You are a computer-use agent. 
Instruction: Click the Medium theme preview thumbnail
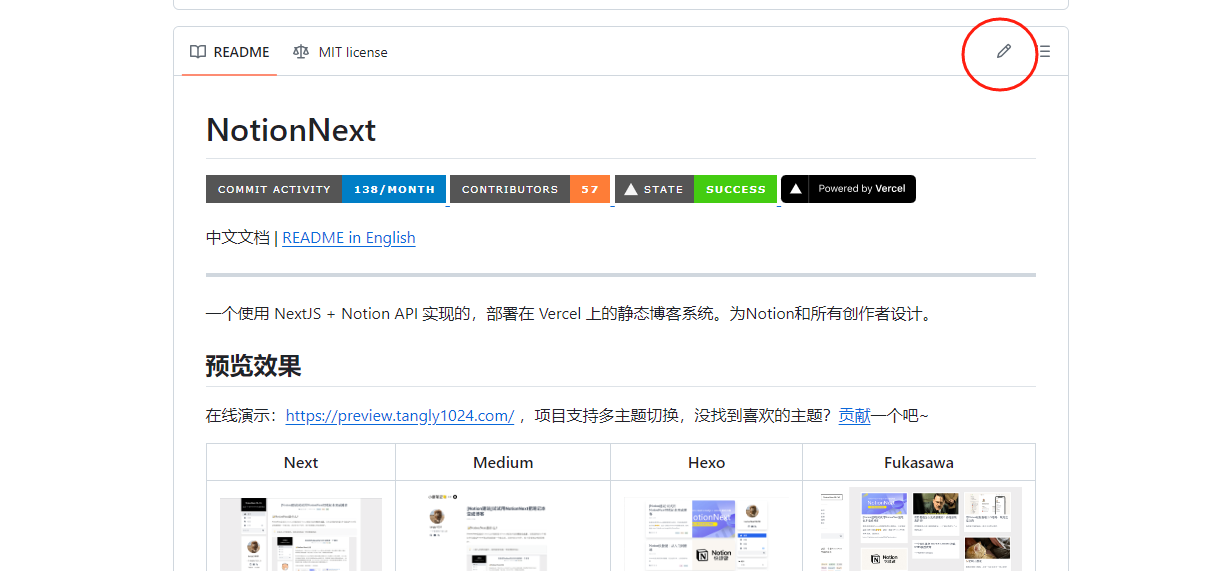(503, 530)
